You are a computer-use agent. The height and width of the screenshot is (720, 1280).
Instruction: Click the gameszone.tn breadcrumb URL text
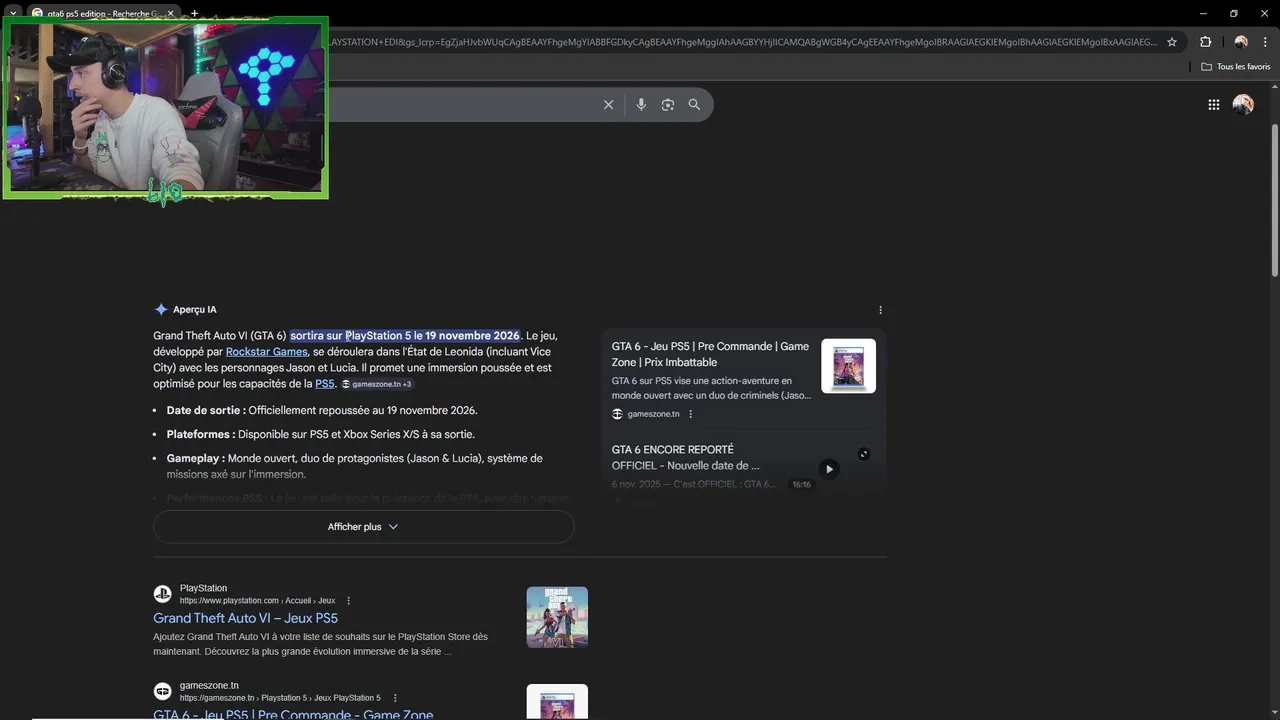point(280,698)
